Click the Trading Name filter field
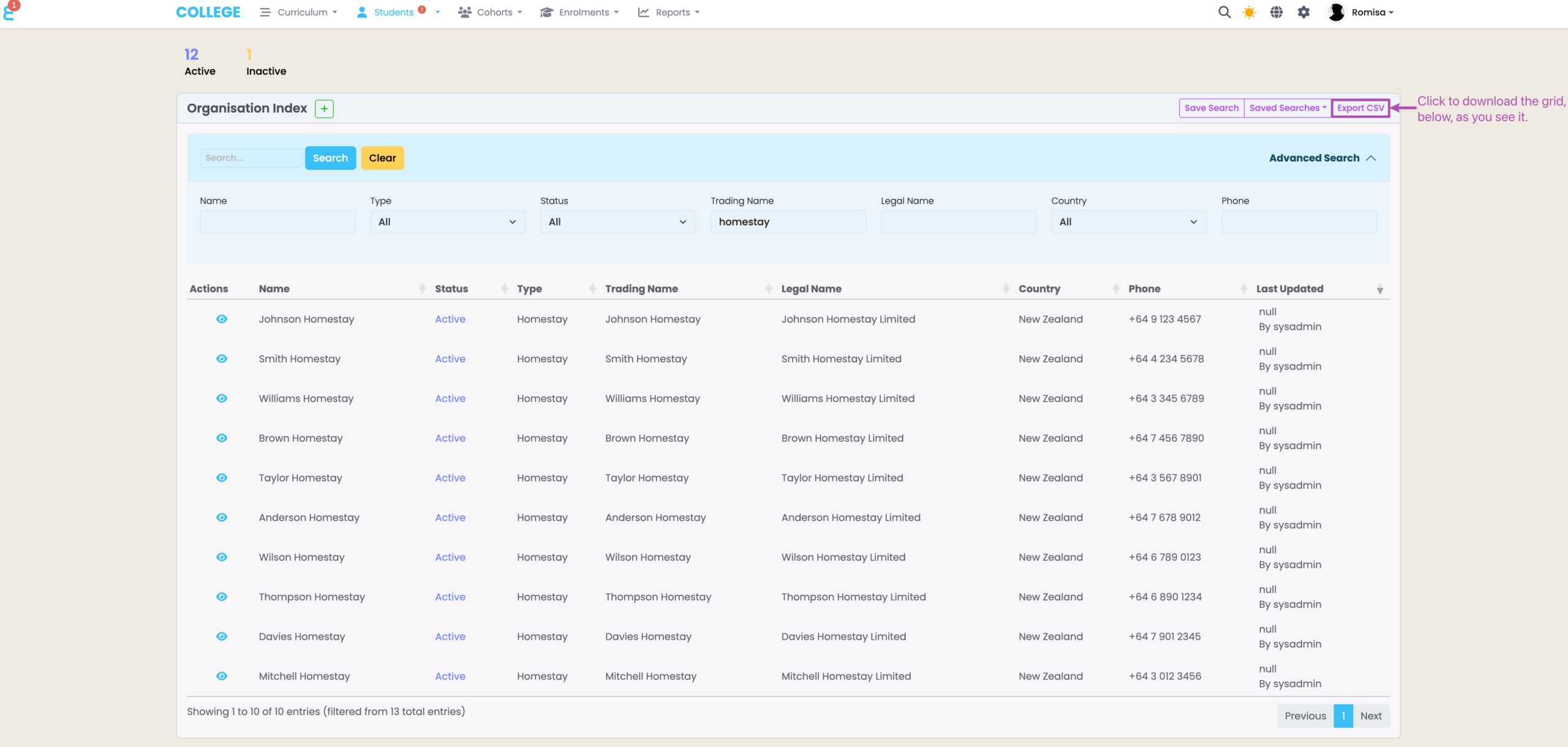Image resolution: width=1568 pixels, height=747 pixels. tap(788, 222)
